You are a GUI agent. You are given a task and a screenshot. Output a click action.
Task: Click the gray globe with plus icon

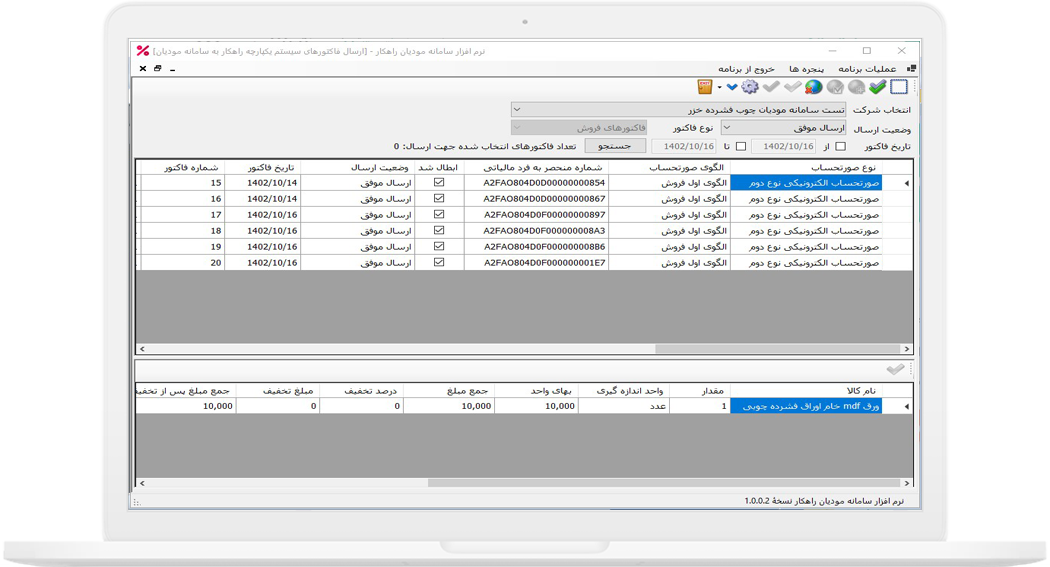coord(856,86)
